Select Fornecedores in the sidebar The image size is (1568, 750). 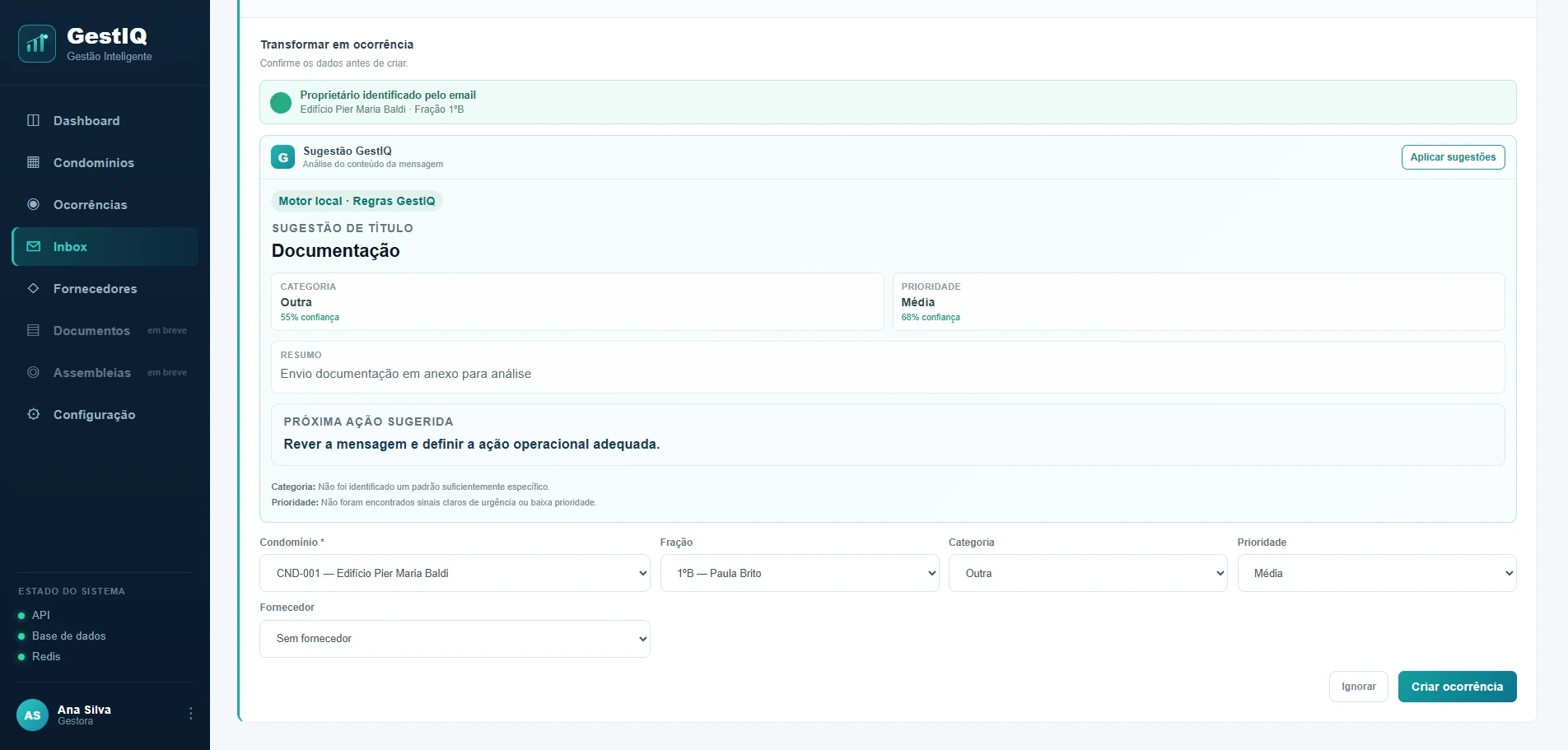[105, 288]
